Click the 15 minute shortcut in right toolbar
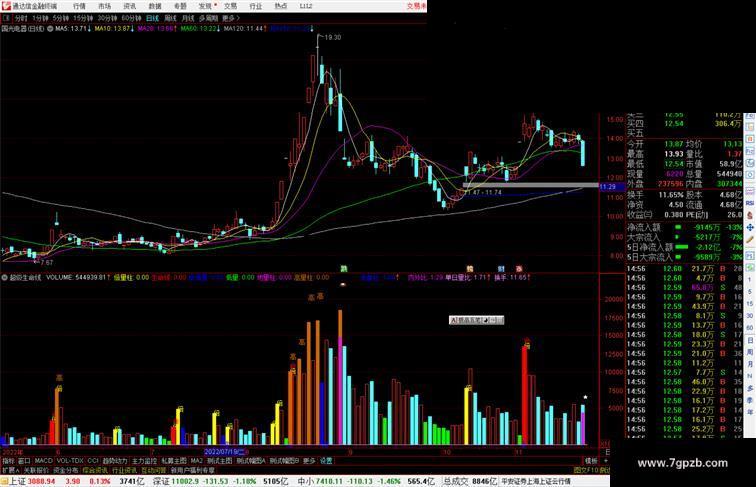The height and width of the screenshot is (487, 756). click(x=750, y=304)
